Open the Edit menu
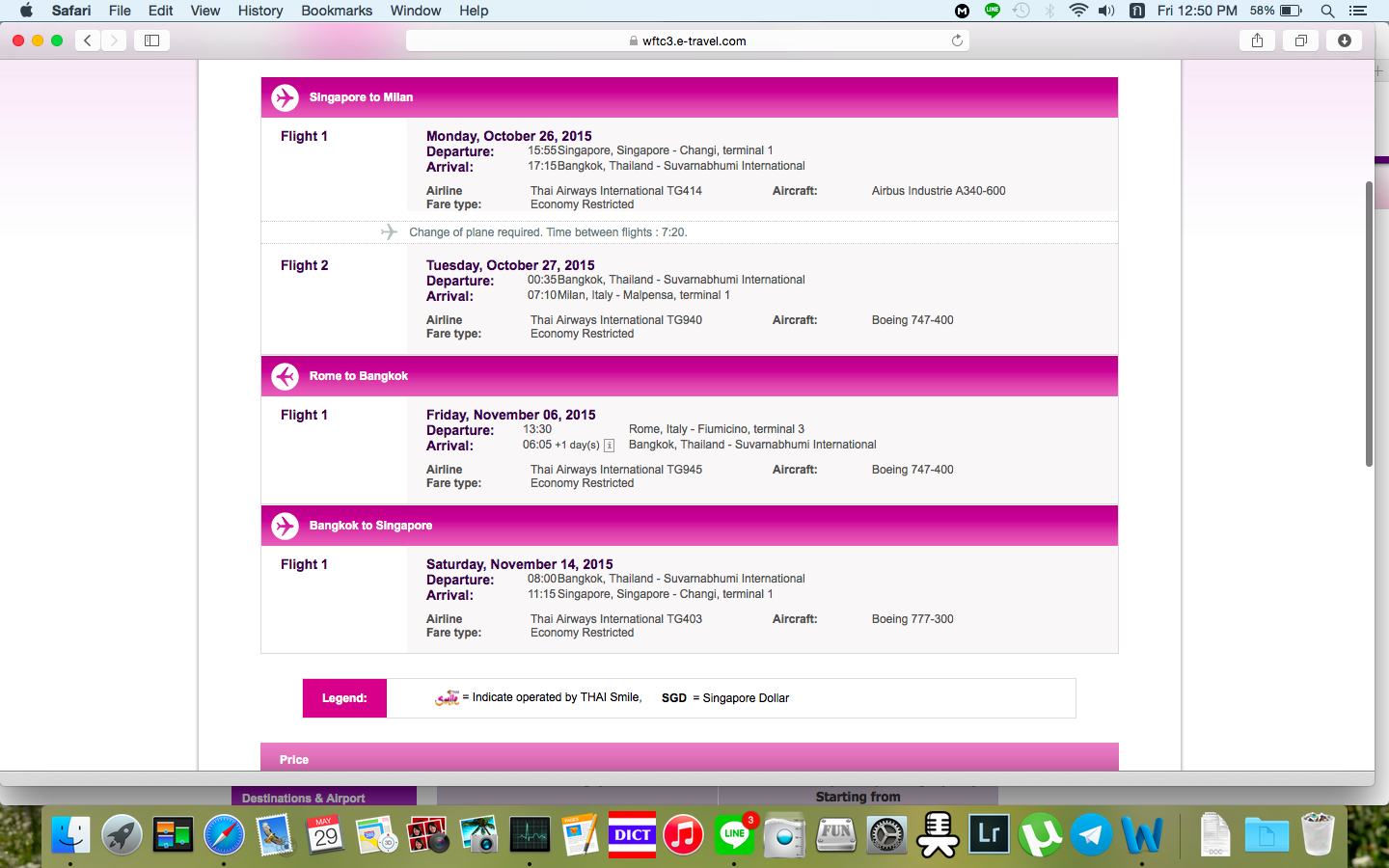Image resolution: width=1389 pixels, height=868 pixels. tap(160, 11)
